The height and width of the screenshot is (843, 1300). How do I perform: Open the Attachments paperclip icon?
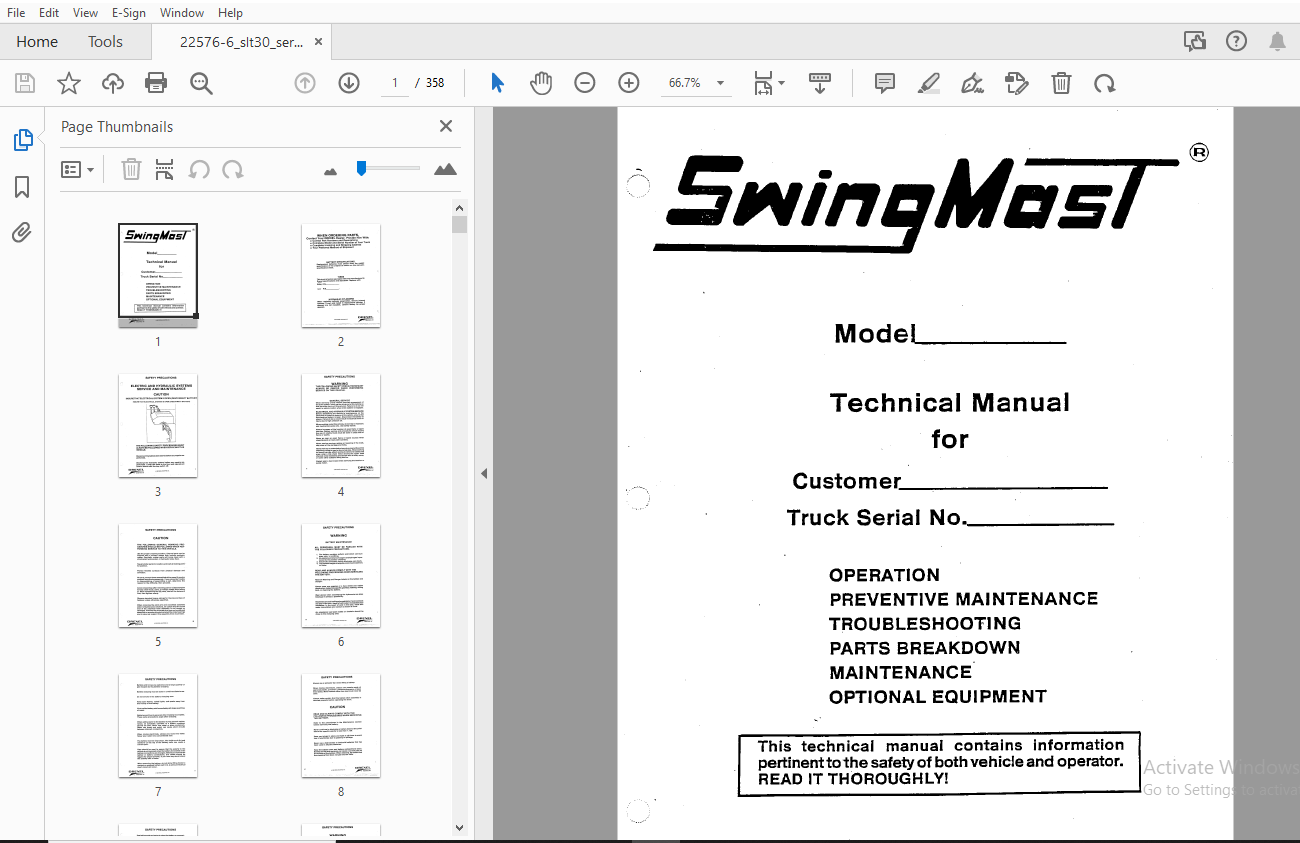22,233
